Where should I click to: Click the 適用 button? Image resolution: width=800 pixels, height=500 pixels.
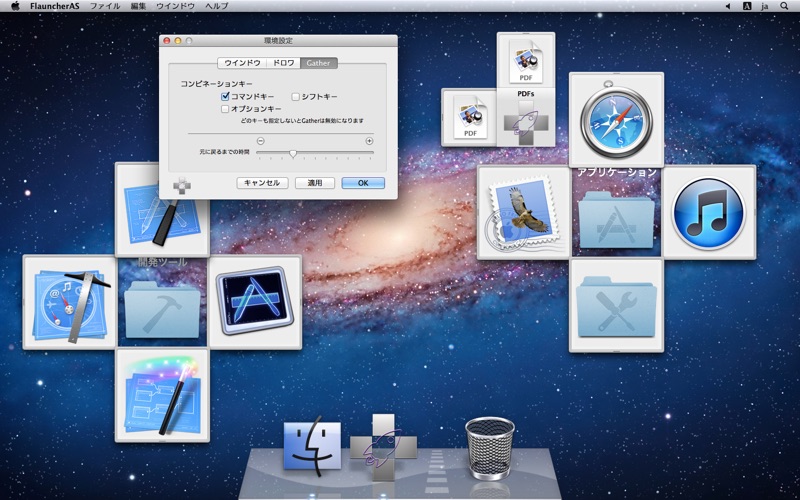coord(315,183)
